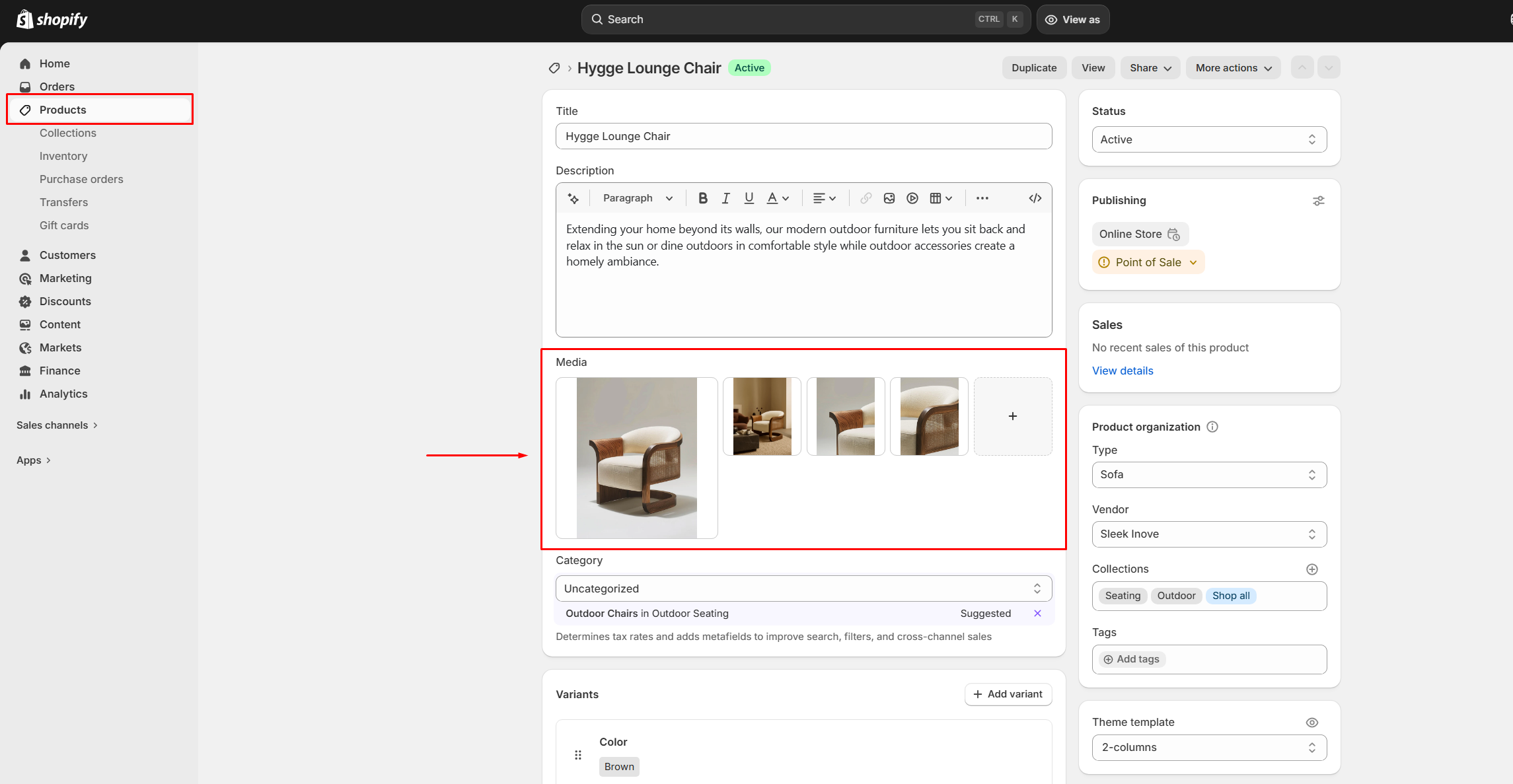Click the Product organization info icon
The width and height of the screenshot is (1513, 784).
pos(1212,427)
